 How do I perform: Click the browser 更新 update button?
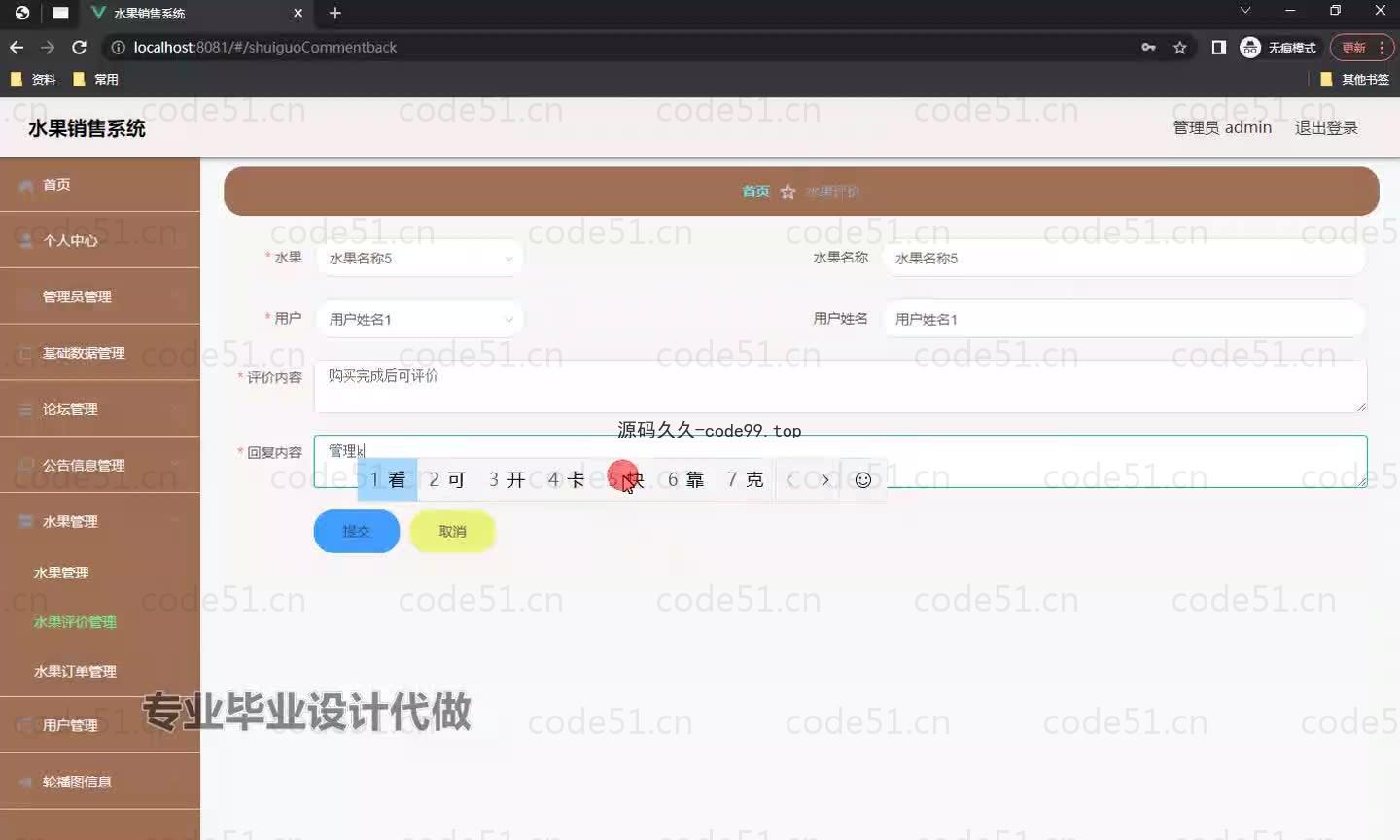pyautogui.click(x=1363, y=47)
